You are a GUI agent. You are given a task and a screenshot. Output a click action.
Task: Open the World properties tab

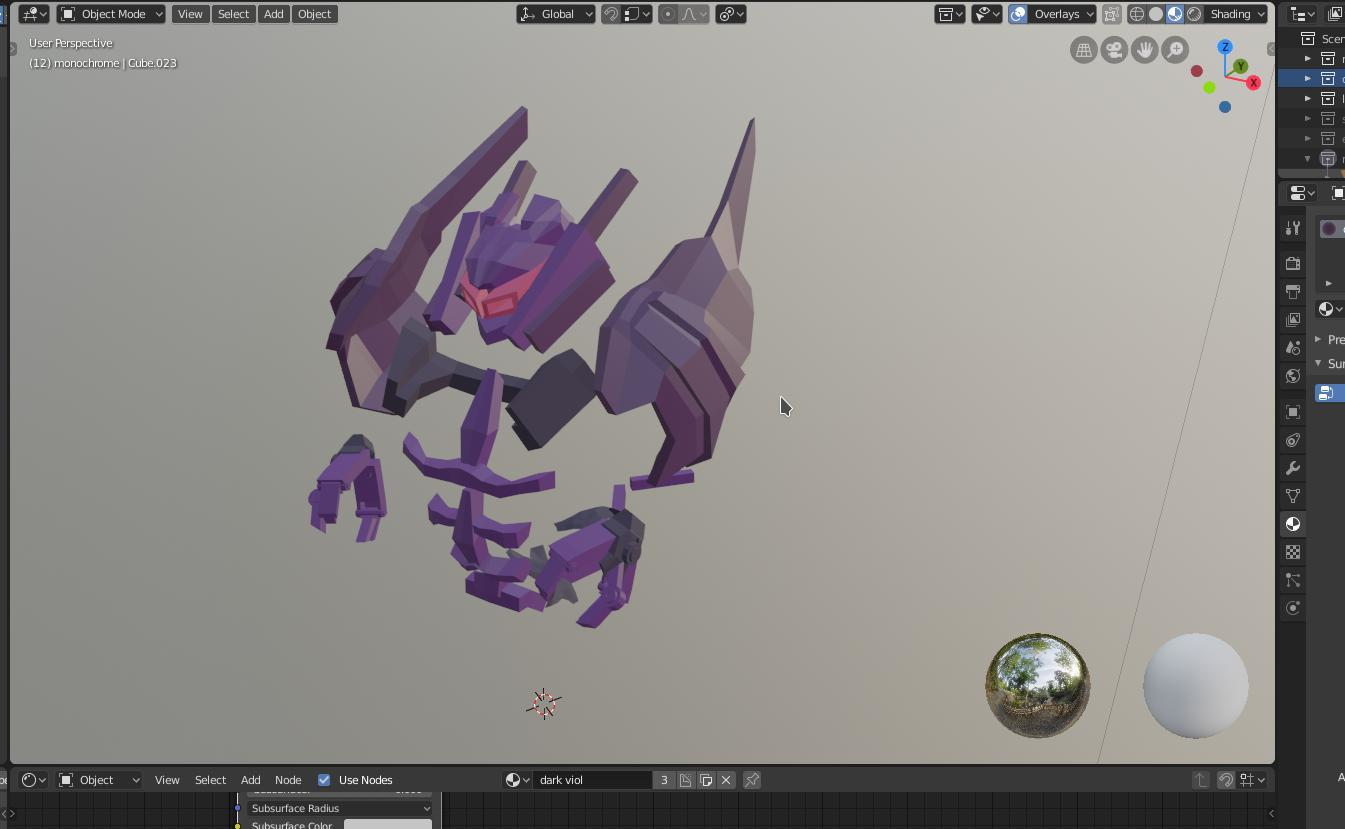(1293, 376)
